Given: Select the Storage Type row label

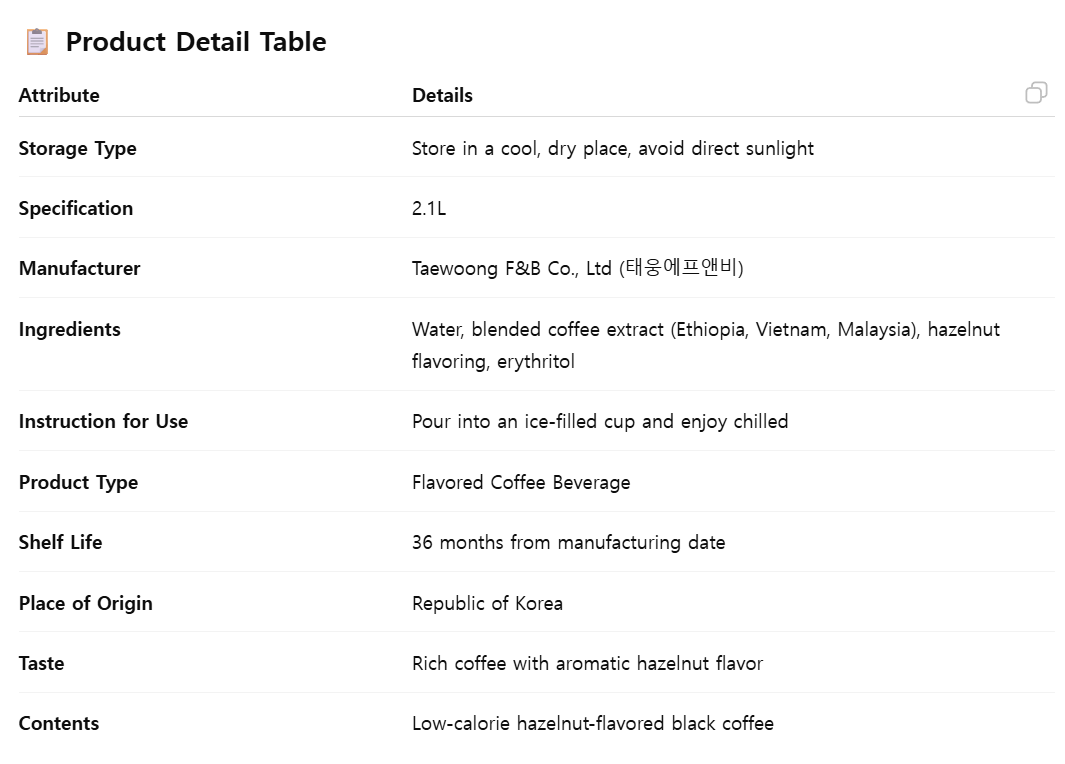Looking at the screenshot, I should tap(77, 148).
